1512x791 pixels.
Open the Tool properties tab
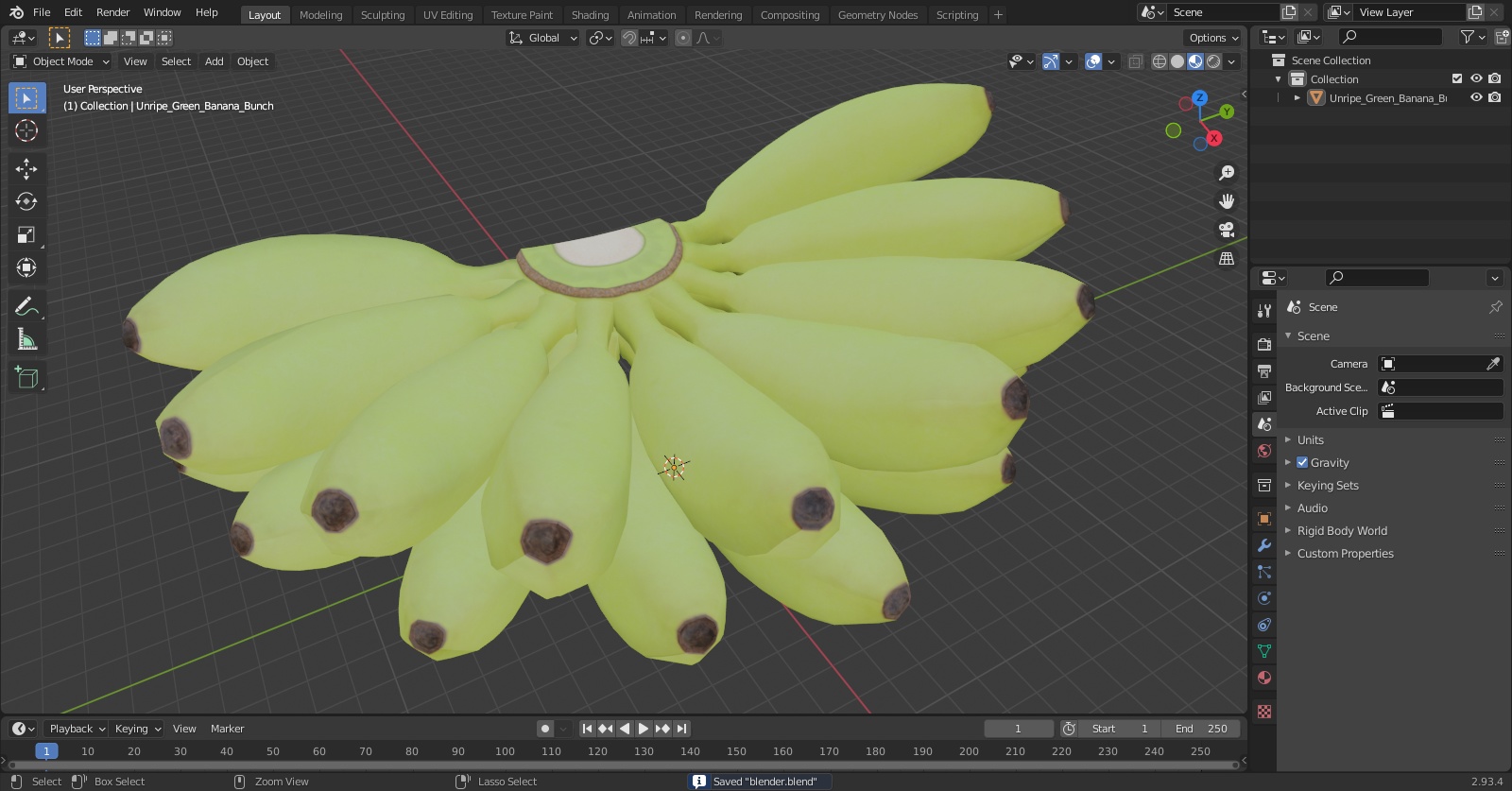pyautogui.click(x=1264, y=311)
